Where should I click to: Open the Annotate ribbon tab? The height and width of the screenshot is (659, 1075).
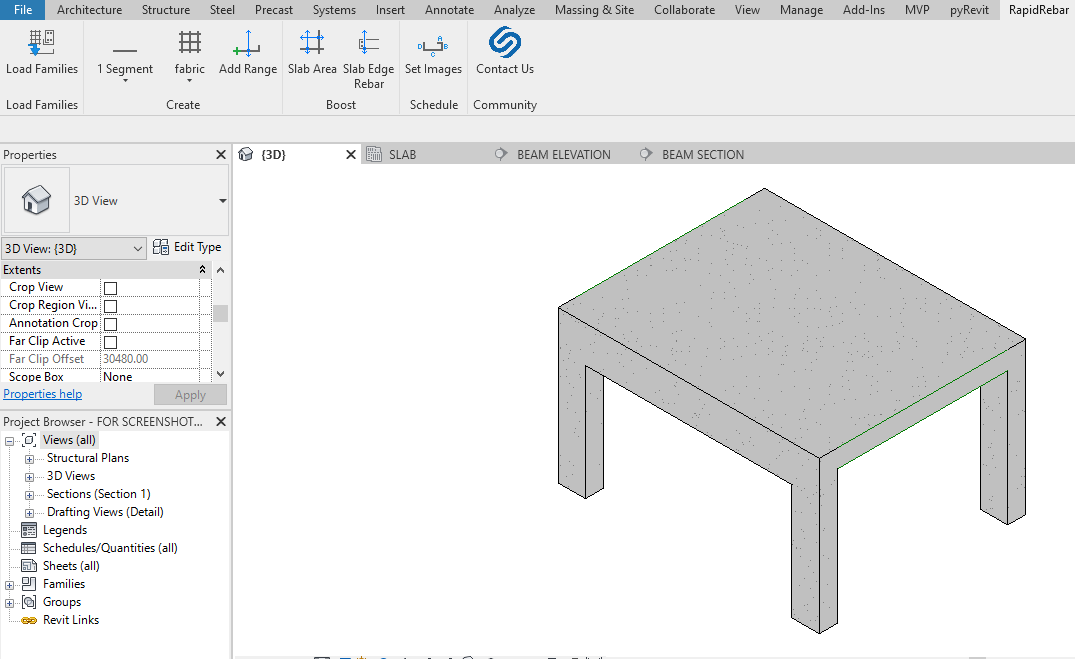pos(449,10)
